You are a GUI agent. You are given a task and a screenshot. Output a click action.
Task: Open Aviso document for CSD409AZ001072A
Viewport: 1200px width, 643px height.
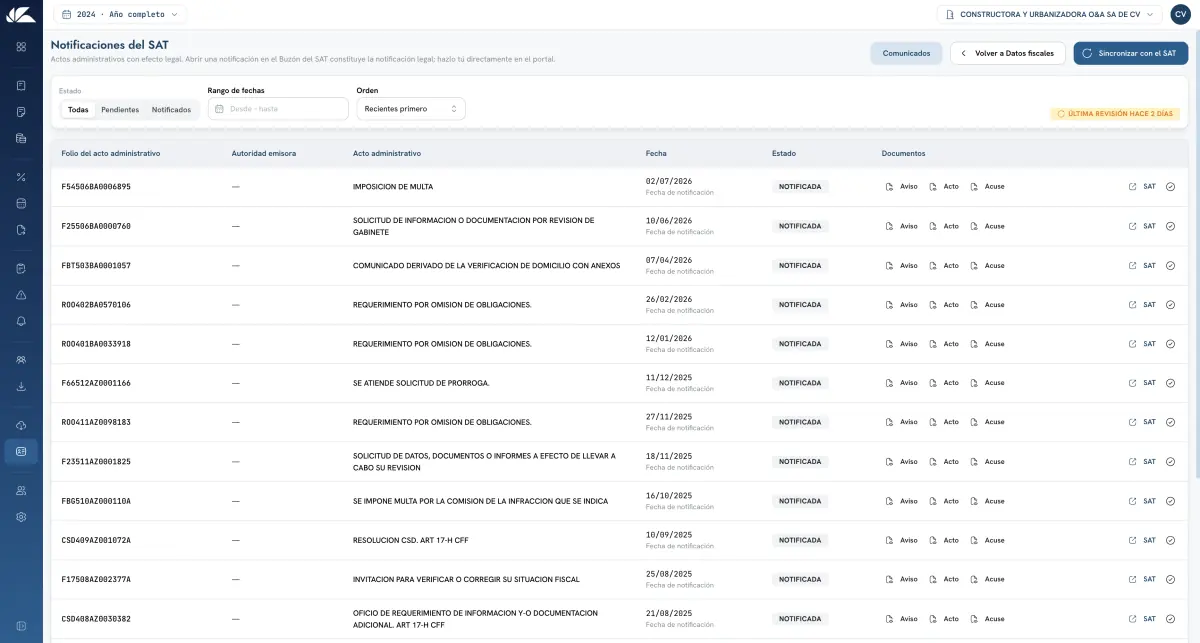click(902, 540)
